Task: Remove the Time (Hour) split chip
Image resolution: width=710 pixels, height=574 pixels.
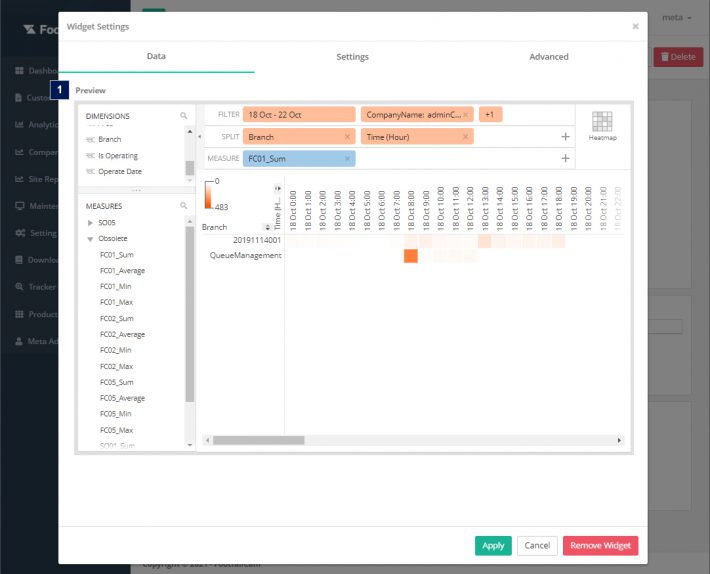Action: pos(465,137)
